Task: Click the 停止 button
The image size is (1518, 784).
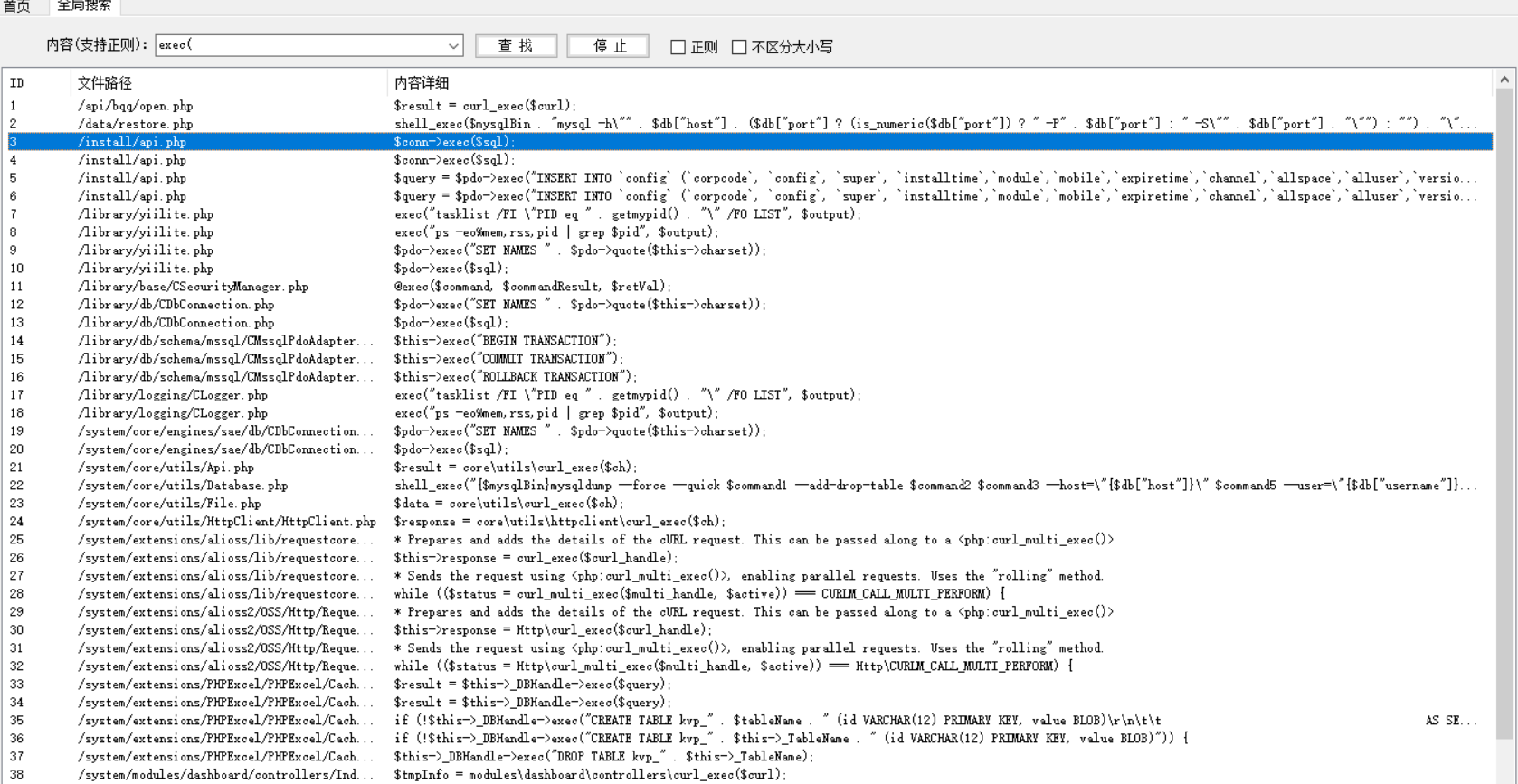Action: coord(608,46)
